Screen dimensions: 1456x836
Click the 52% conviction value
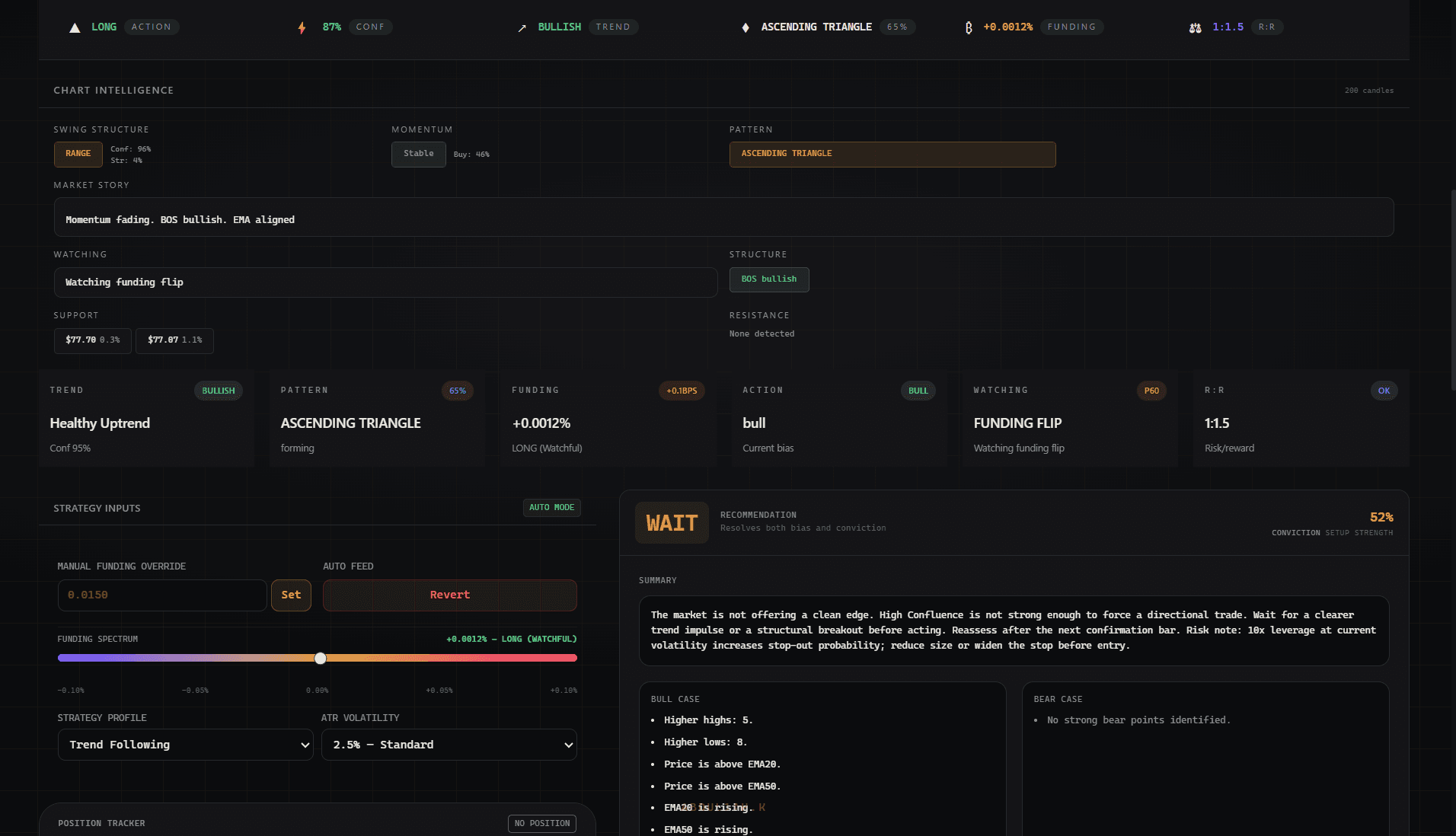tap(1381, 517)
